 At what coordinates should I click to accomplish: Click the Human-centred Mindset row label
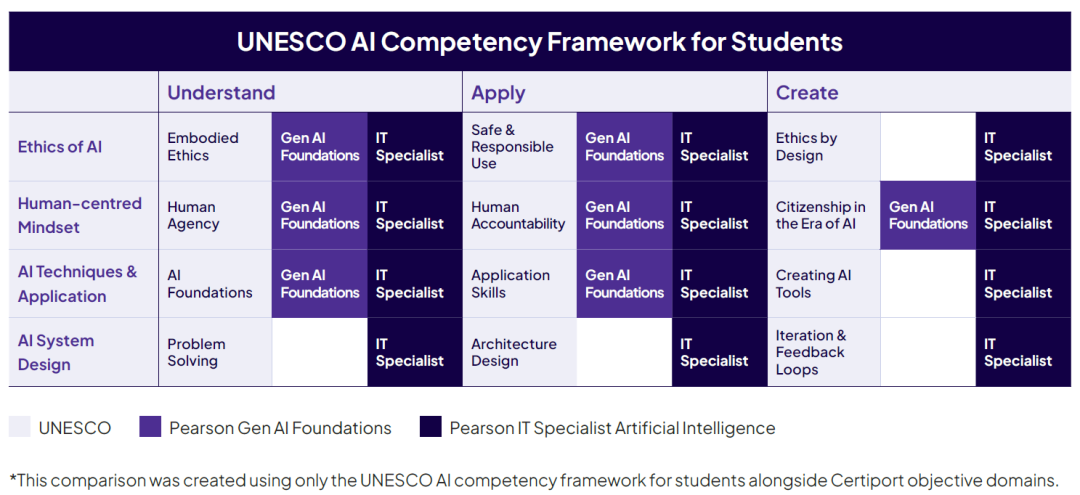pyautogui.click(x=80, y=215)
